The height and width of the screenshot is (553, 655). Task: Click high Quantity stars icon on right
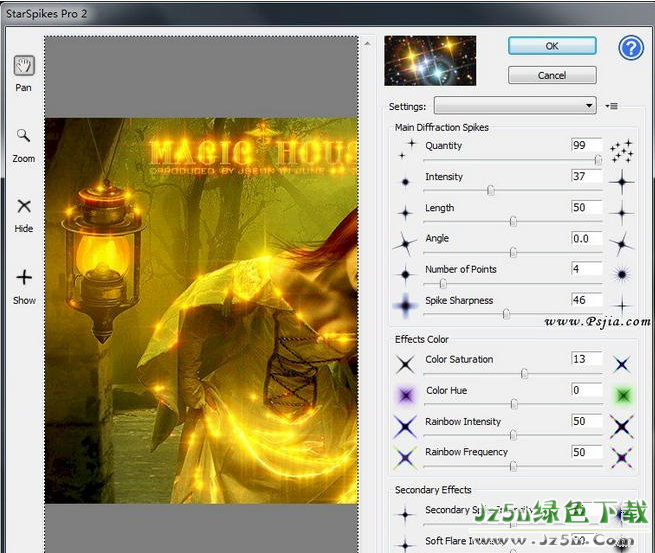(622, 151)
